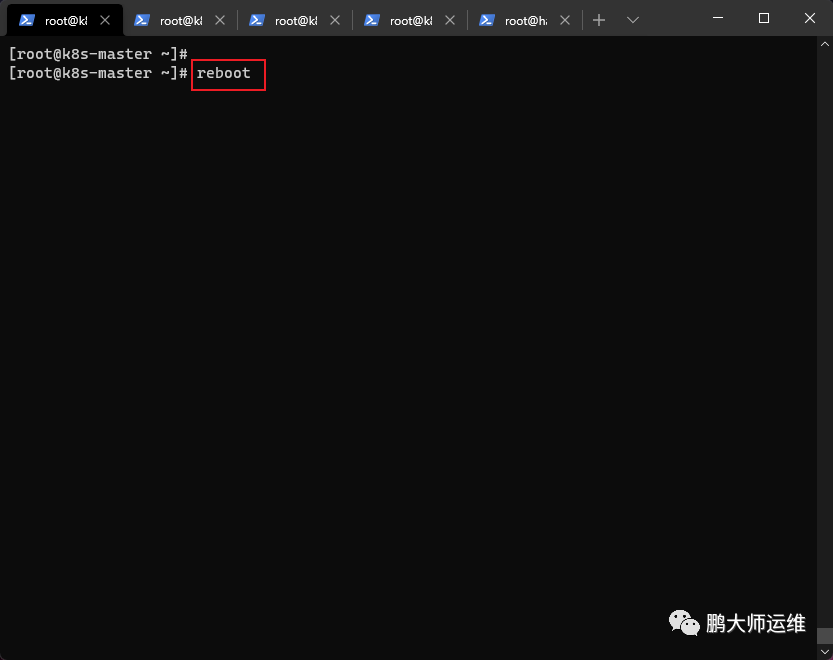The height and width of the screenshot is (660, 833).
Task: Click scrollbar up arrow
Action: click(824, 44)
